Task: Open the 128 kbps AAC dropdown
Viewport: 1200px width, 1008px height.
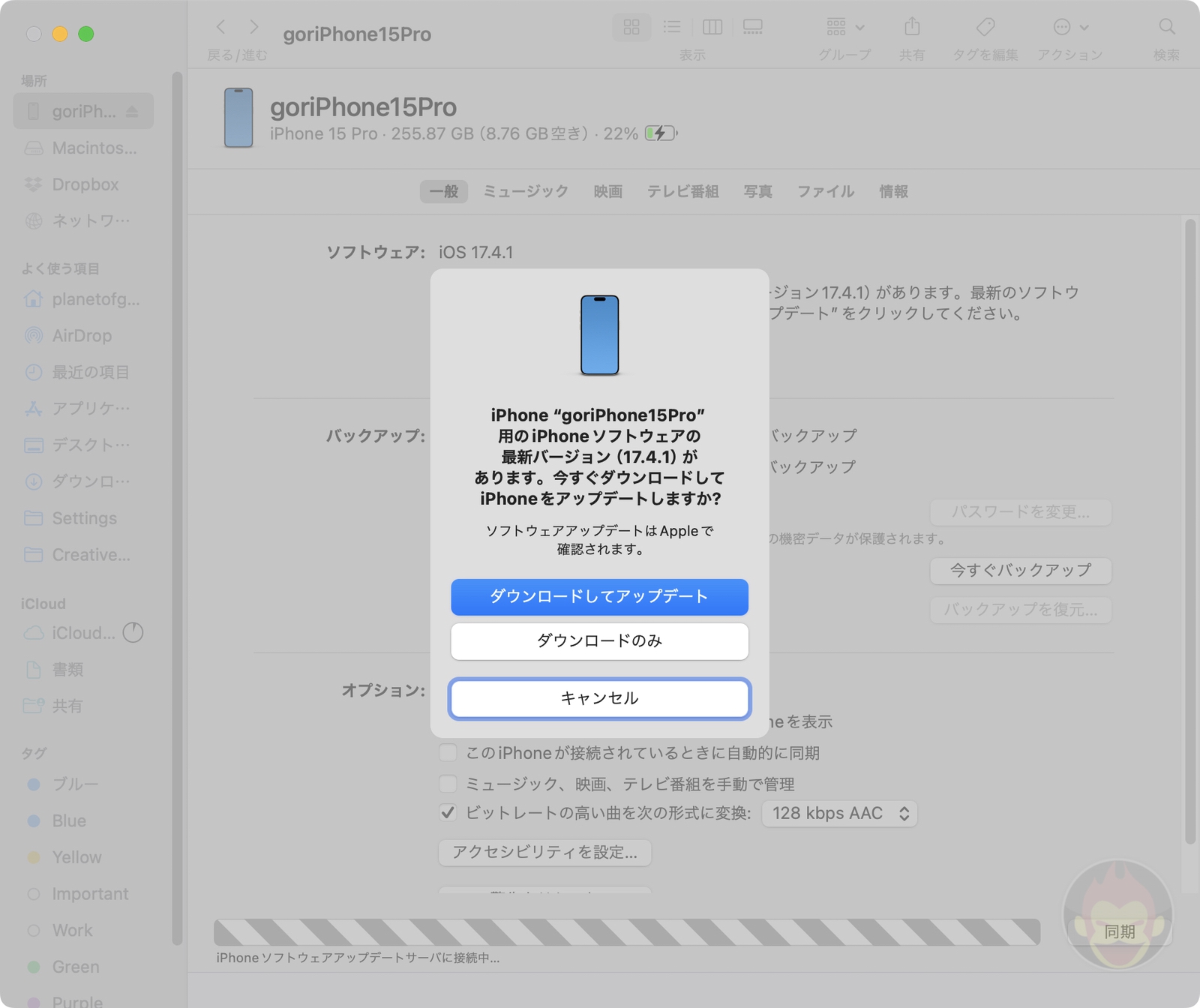Action: point(839,814)
